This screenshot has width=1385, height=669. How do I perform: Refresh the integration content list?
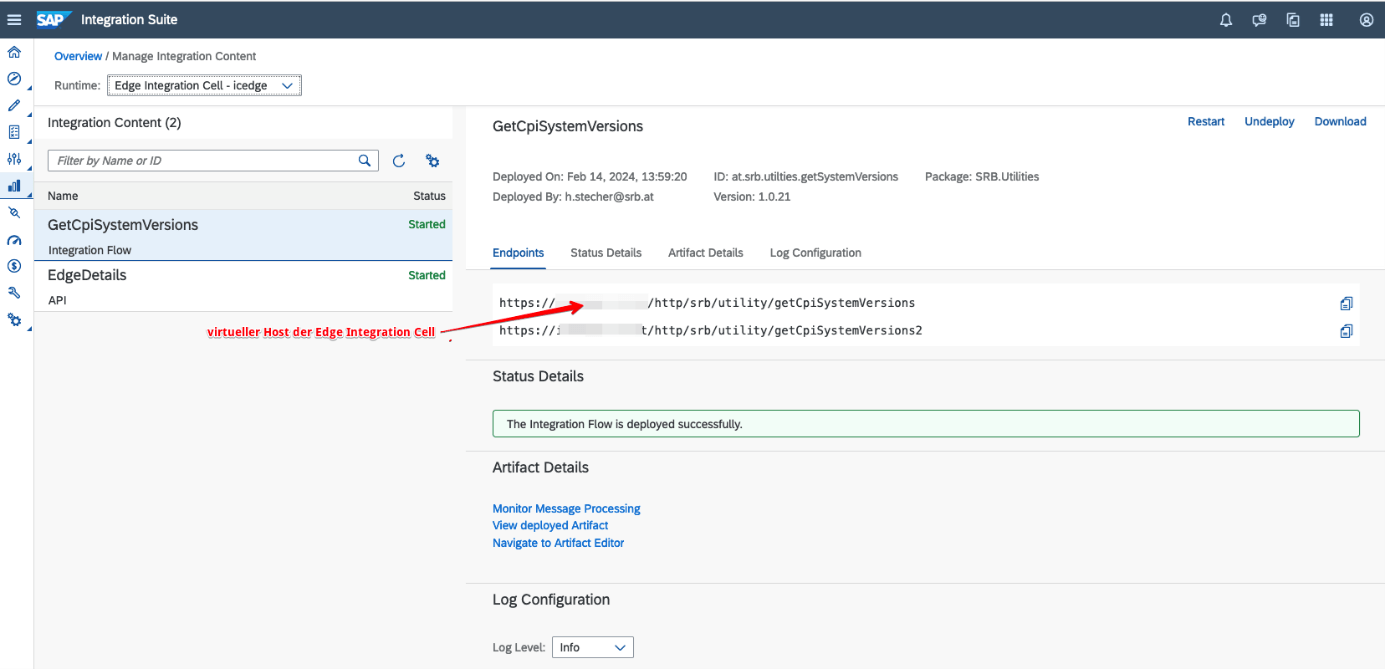[x=399, y=161]
